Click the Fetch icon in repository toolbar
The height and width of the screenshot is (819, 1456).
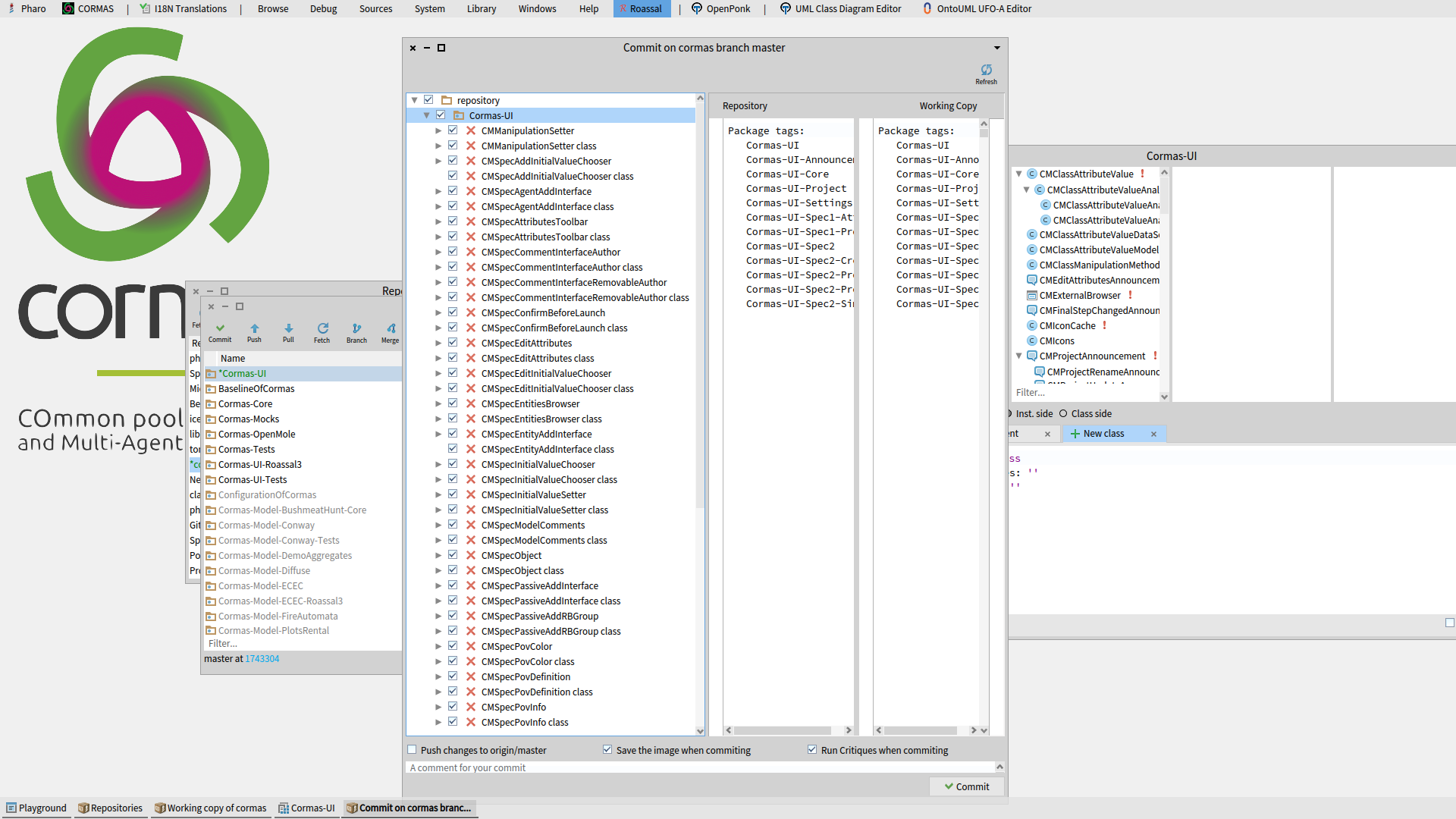pos(322,329)
